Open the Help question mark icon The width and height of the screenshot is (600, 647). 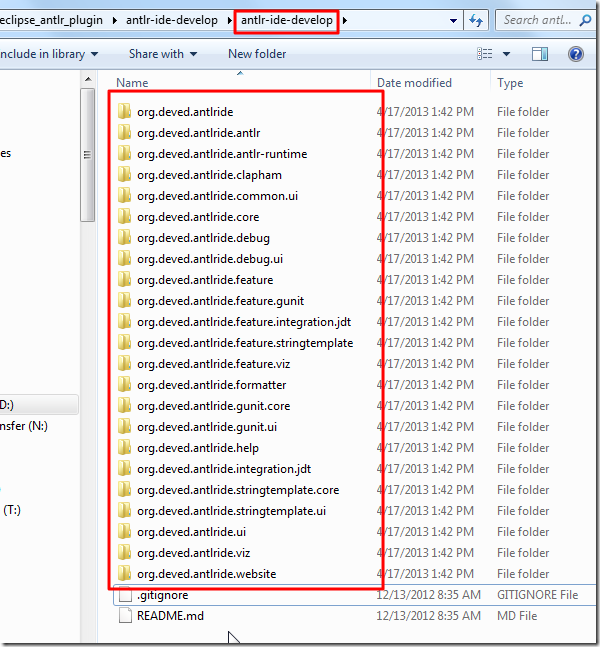575,54
